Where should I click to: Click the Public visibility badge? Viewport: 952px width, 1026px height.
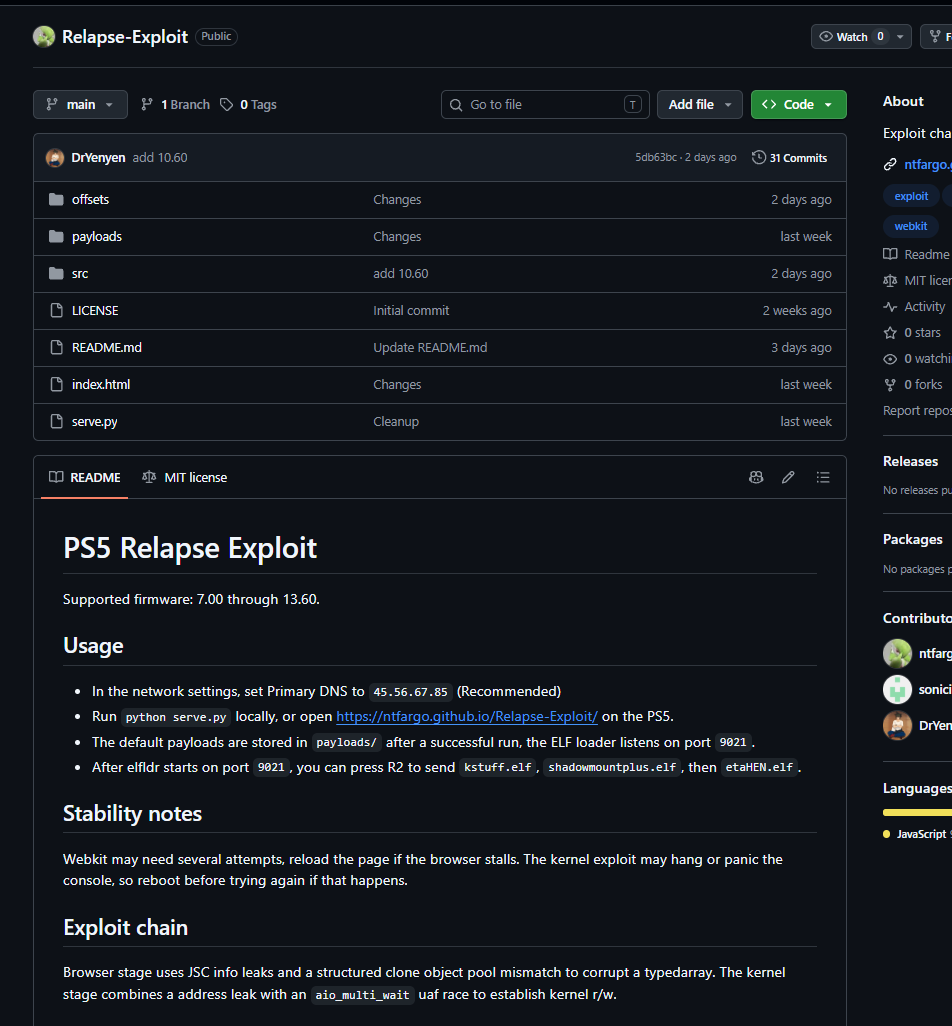[x=216, y=37]
